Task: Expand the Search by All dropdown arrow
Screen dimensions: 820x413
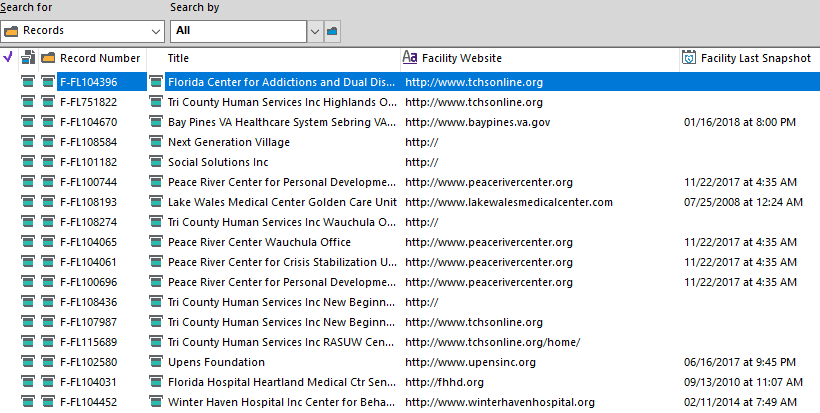Action: point(315,31)
